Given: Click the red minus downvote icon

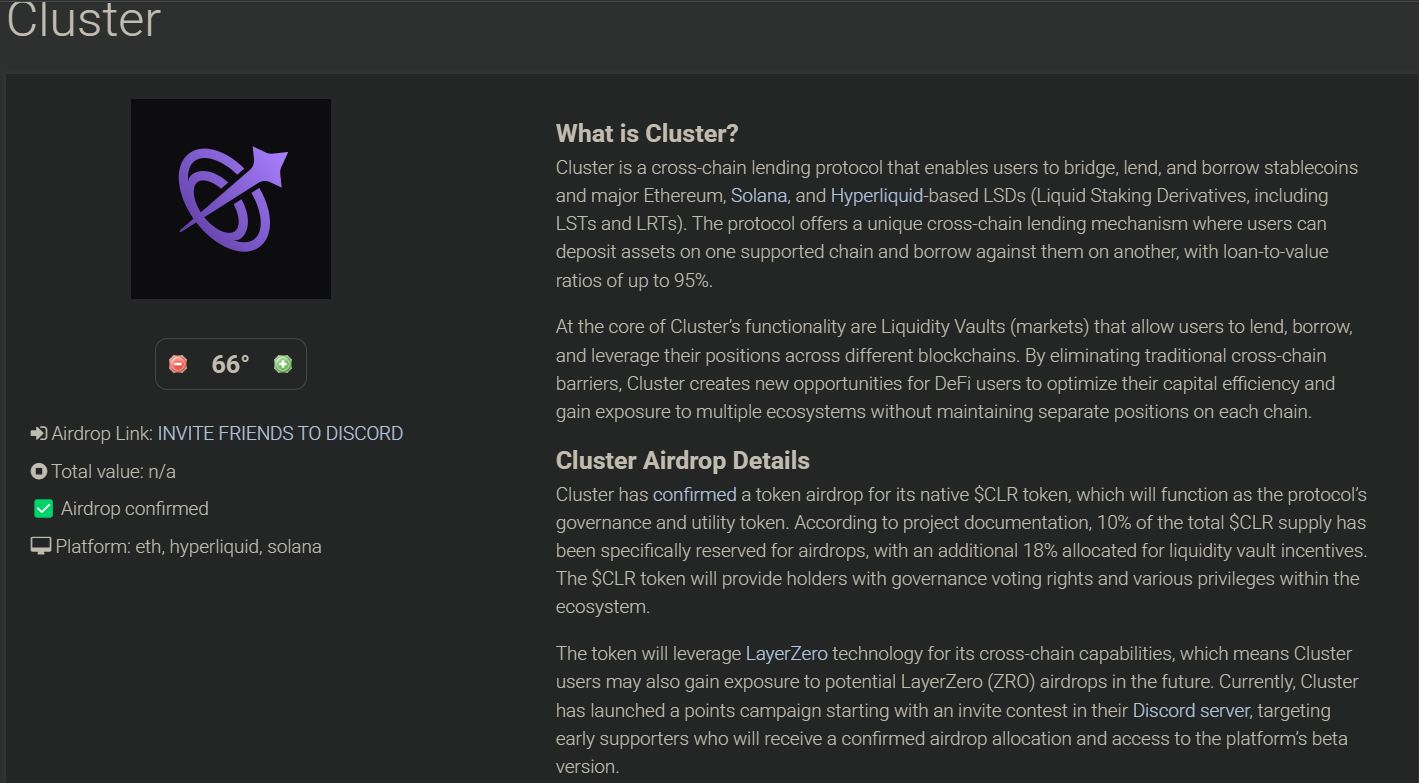Looking at the screenshot, I should click(178, 364).
